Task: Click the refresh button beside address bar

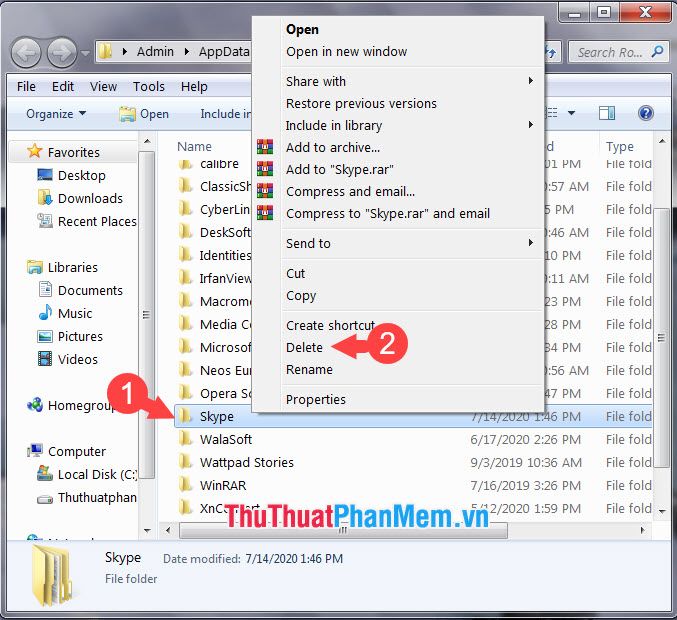Action: coord(553,52)
